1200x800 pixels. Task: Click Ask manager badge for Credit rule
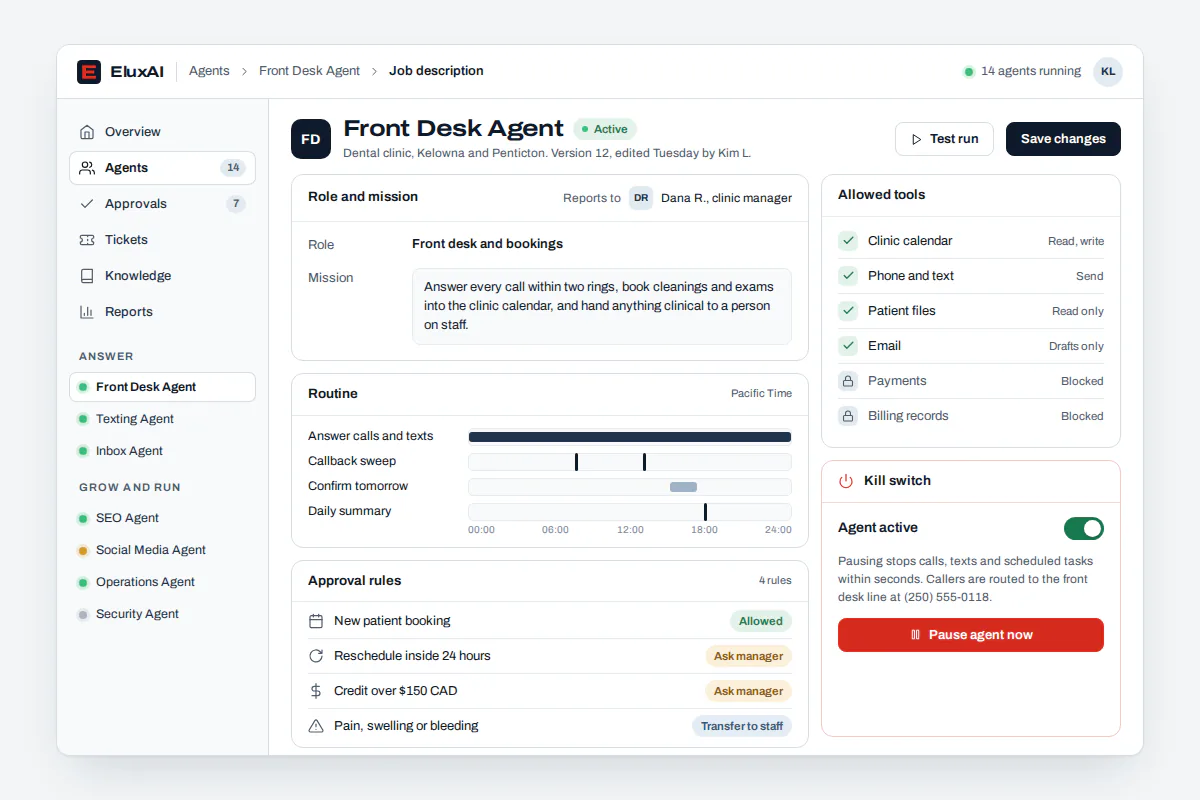point(748,691)
